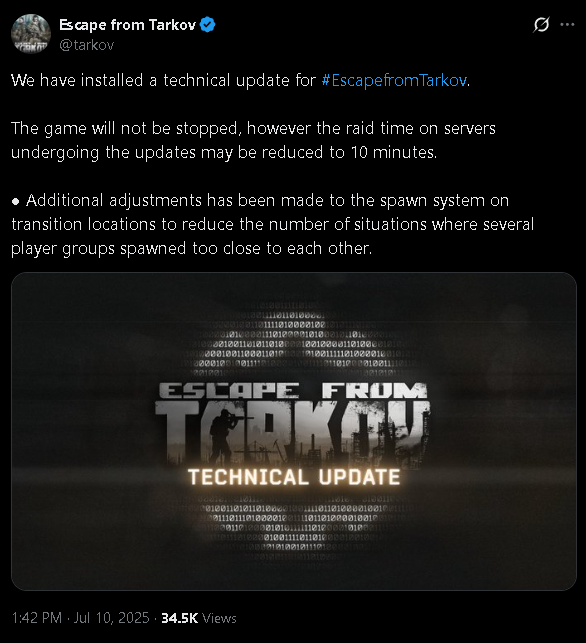View the 34.5K Views analytics
The width and height of the screenshot is (586, 643).
[199, 618]
